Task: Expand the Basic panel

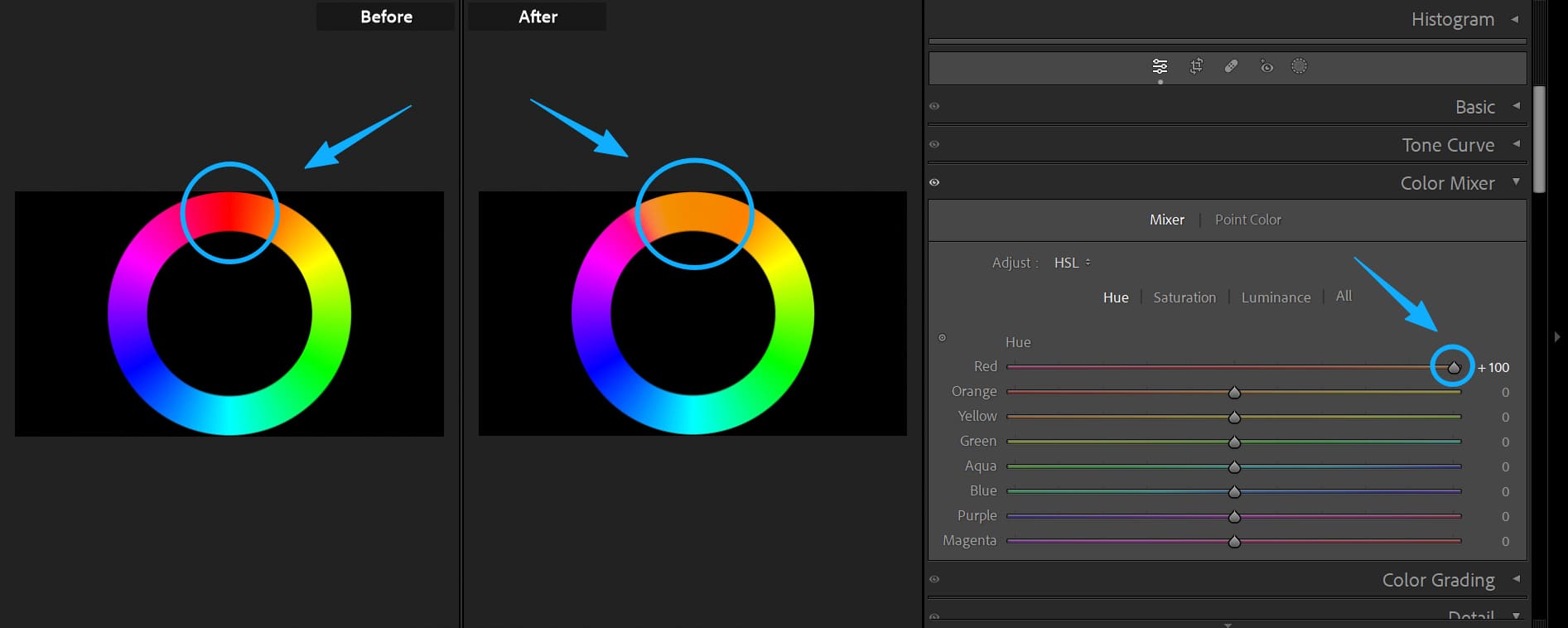Action: tap(1516, 105)
